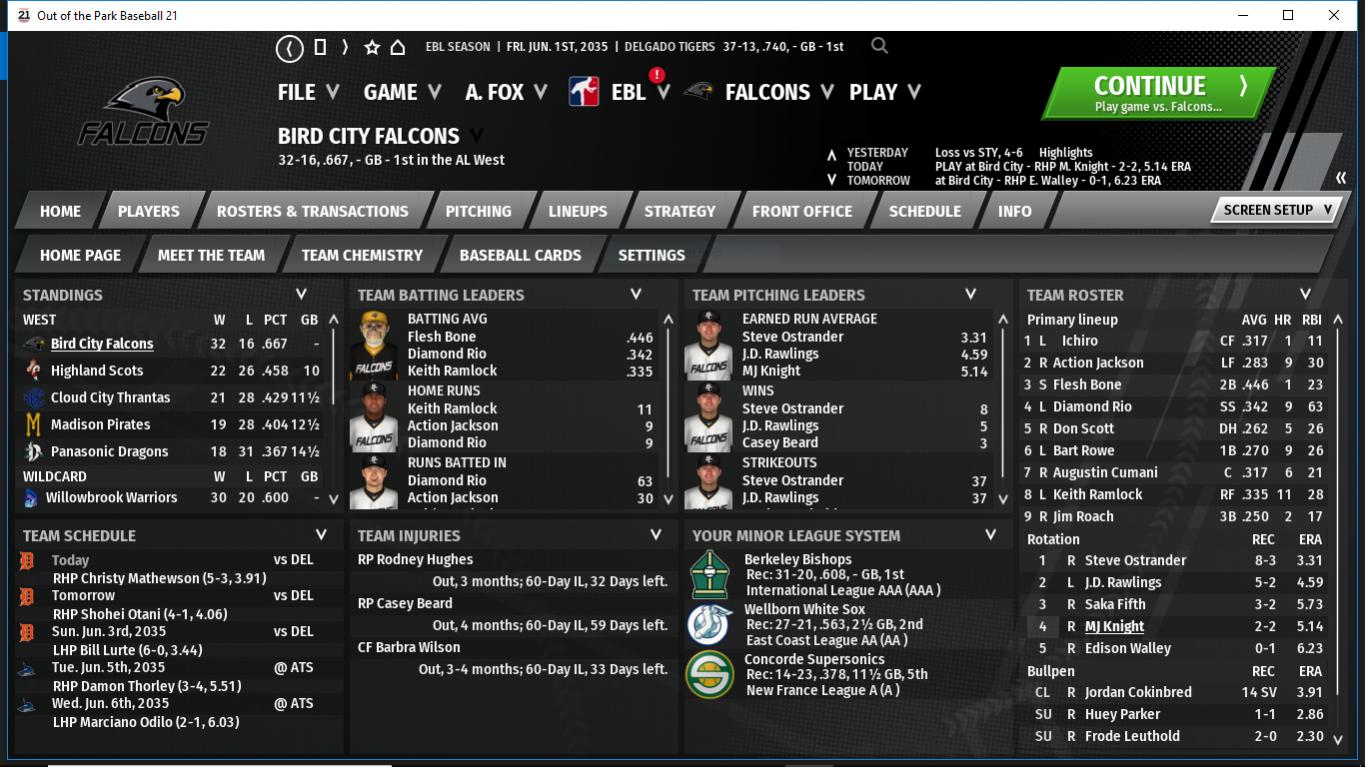
Task: Open the Team Batting Leaders dropdown
Action: pos(636,295)
